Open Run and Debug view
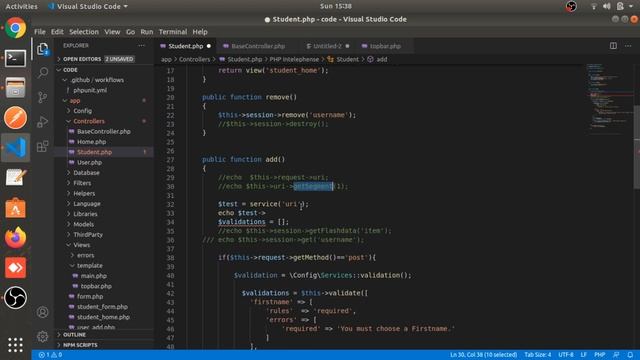The image size is (640, 360). click(x=43, y=122)
